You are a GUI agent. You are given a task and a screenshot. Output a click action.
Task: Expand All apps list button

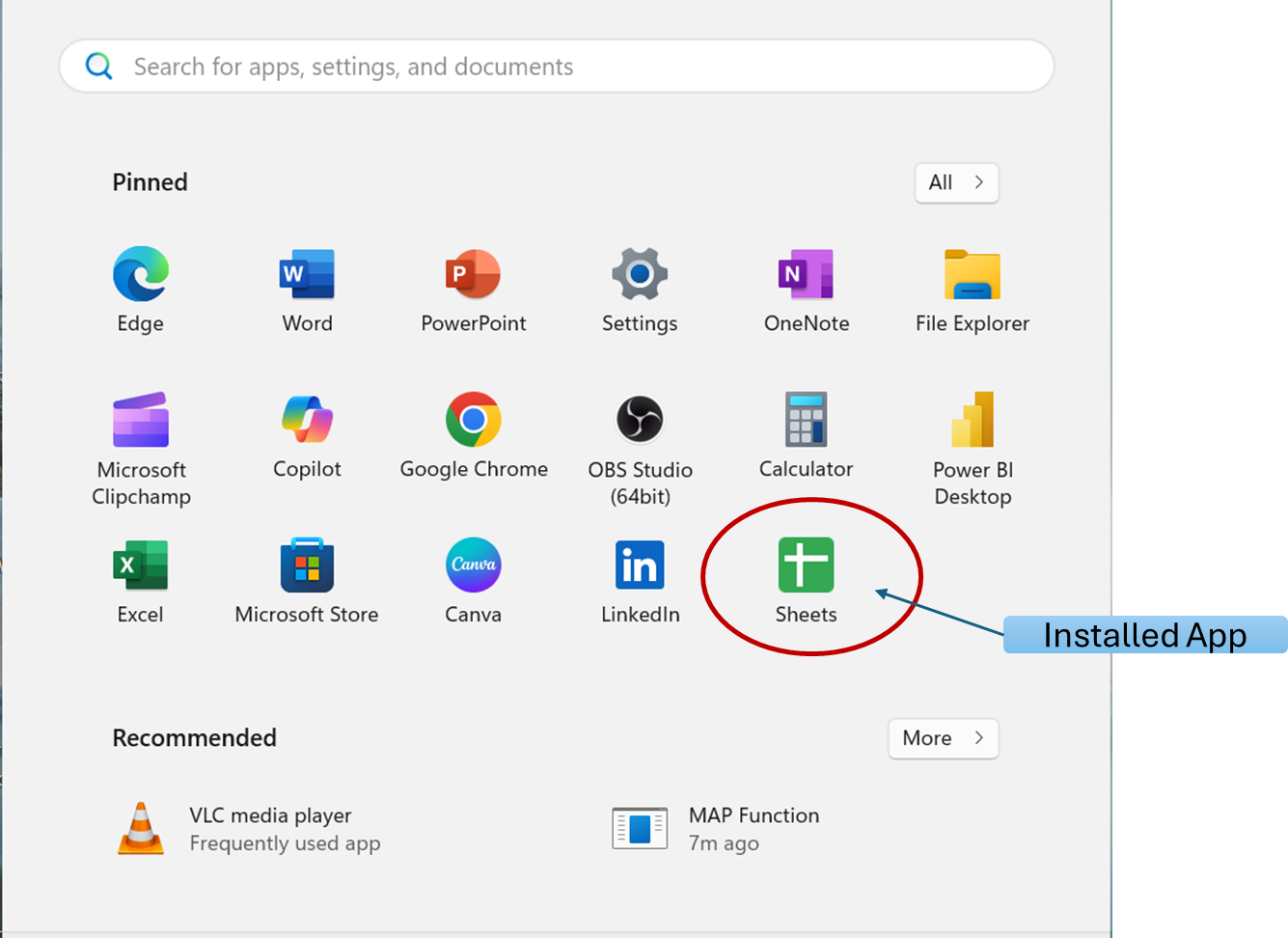coord(955,182)
